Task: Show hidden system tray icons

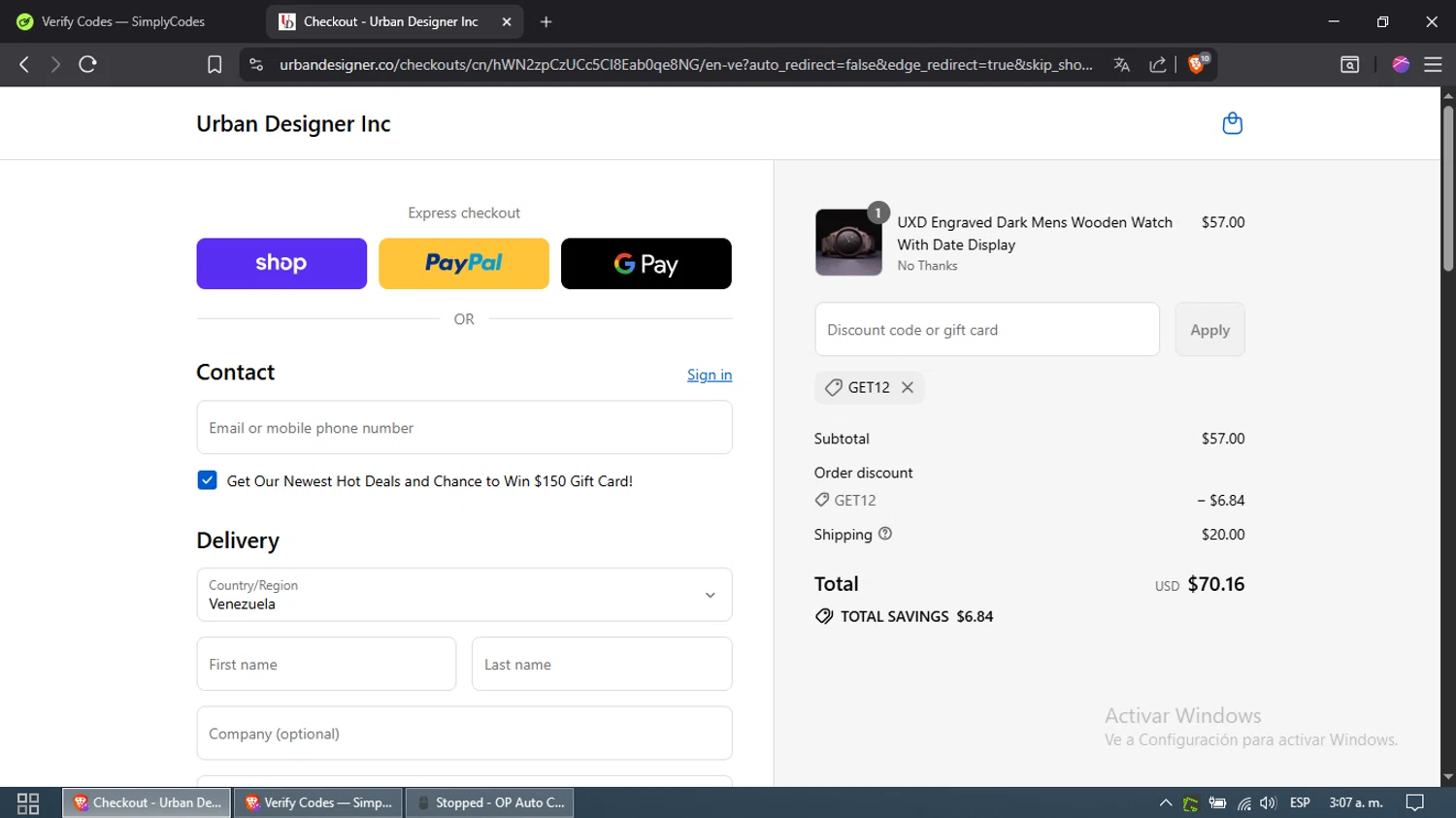Action: [1166, 802]
